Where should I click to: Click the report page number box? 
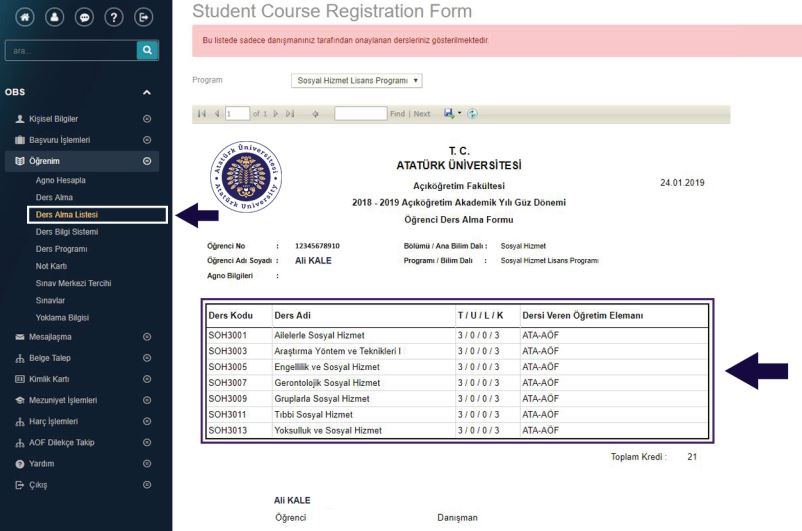click(x=237, y=114)
